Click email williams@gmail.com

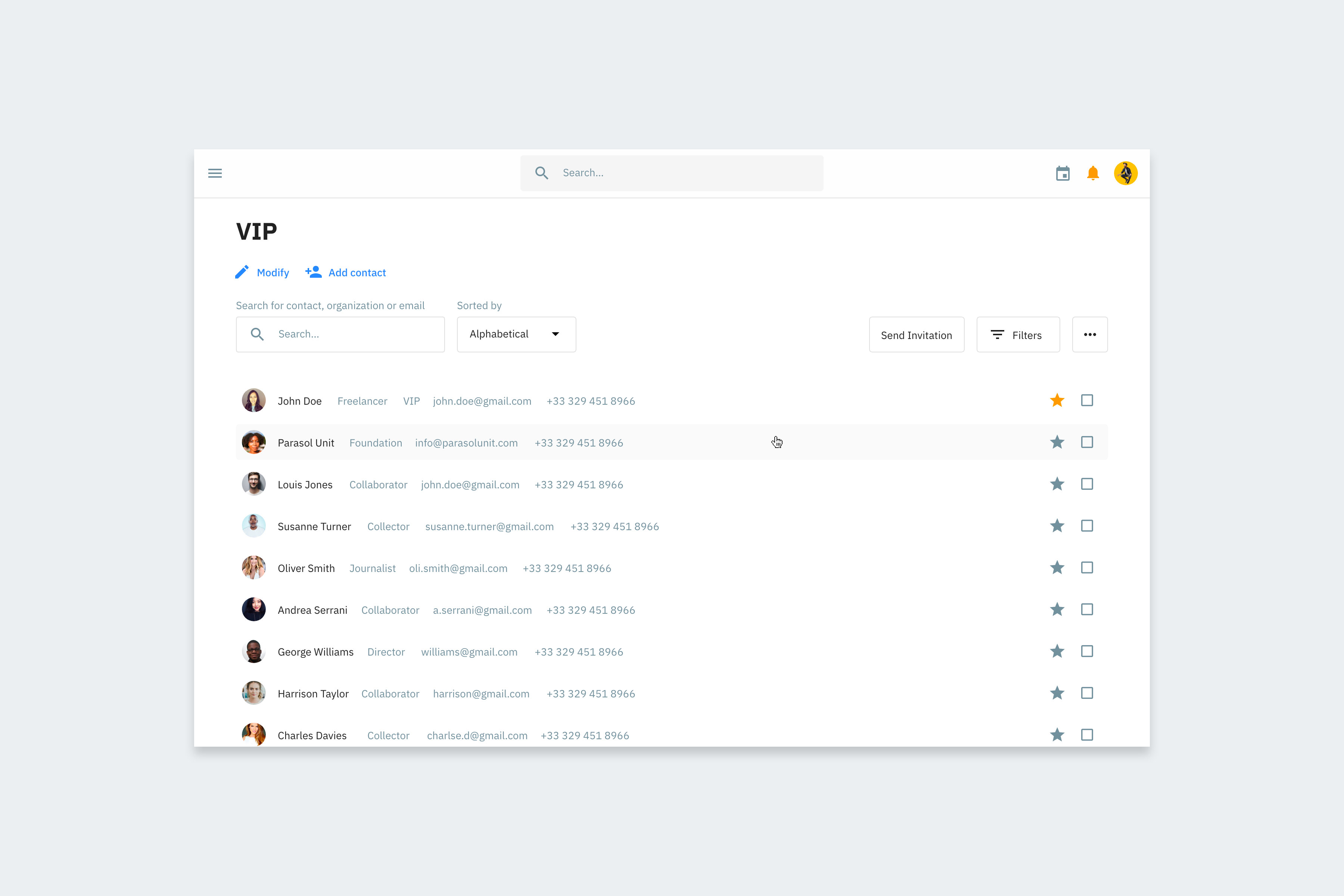(x=469, y=652)
